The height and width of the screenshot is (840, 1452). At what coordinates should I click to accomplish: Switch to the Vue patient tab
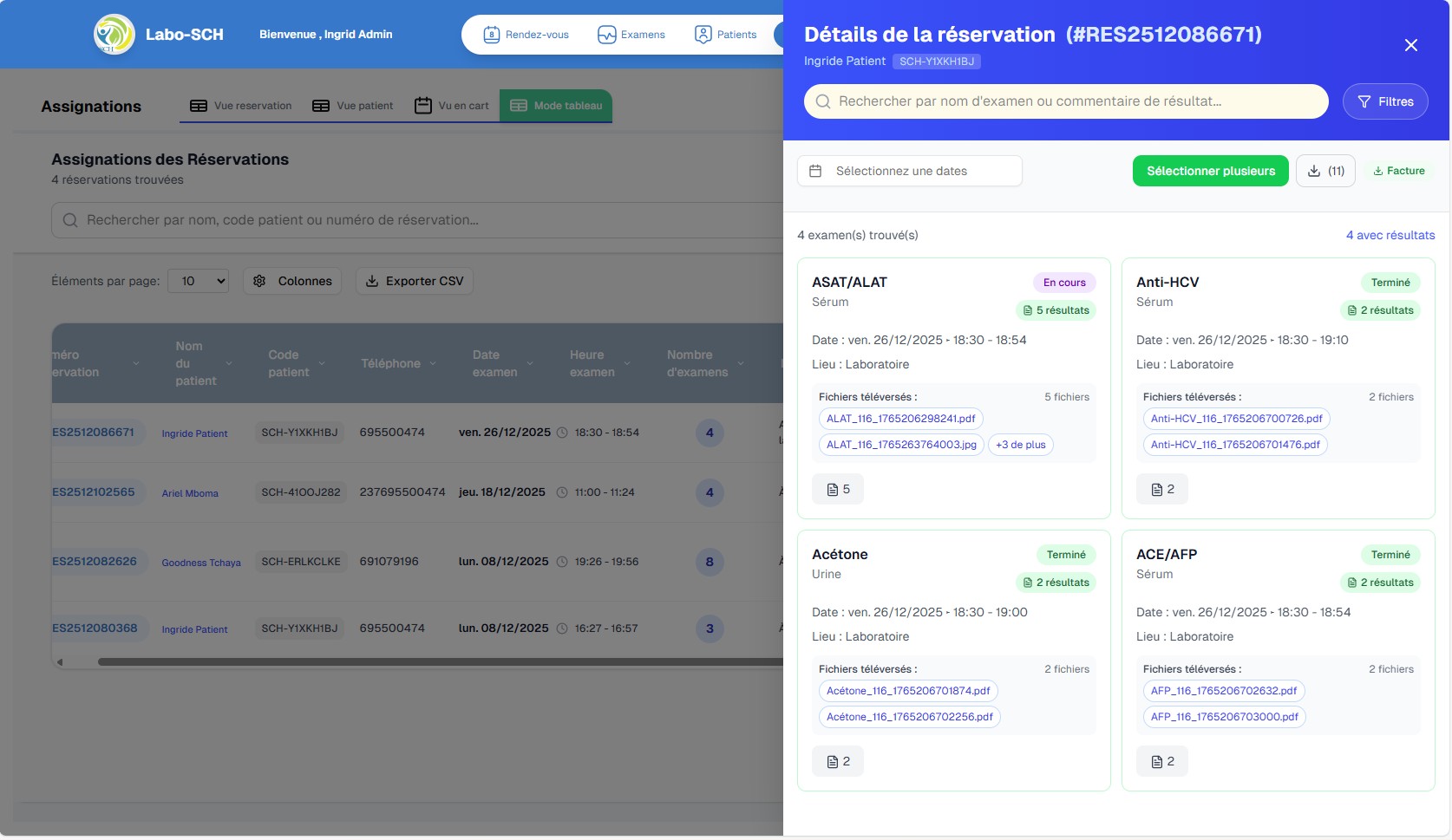(x=352, y=105)
